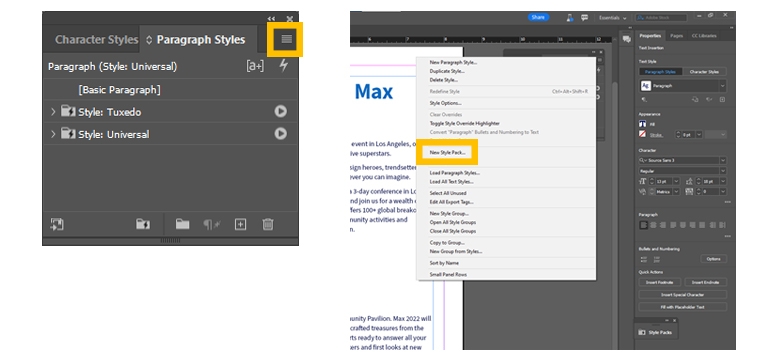The width and height of the screenshot is (775, 361).
Task: Click the Create new style [a+] icon
Action: click(255, 66)
